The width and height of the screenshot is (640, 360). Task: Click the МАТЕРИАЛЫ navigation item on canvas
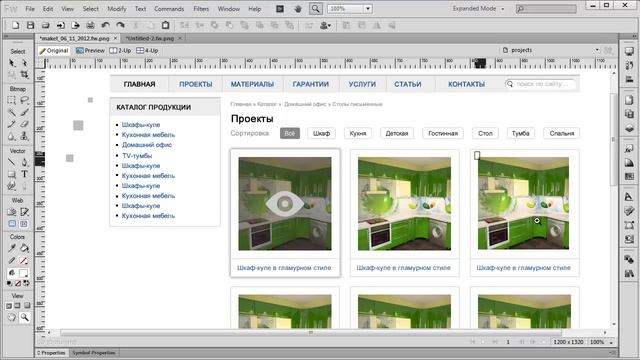[252, 84]
